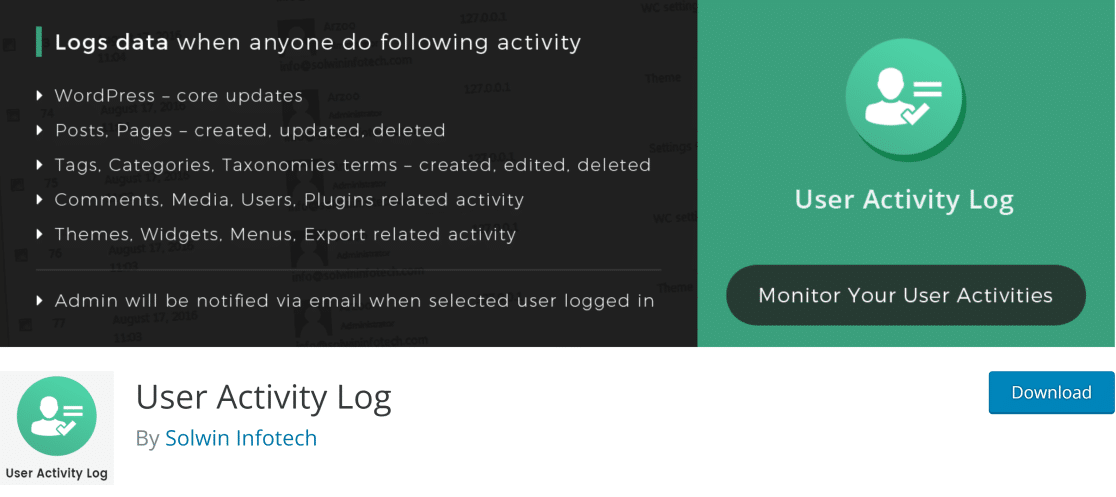Open the Solwin Infotech author link
Image resolution: width=1116 pixels, height=497 pixels.
241,437
